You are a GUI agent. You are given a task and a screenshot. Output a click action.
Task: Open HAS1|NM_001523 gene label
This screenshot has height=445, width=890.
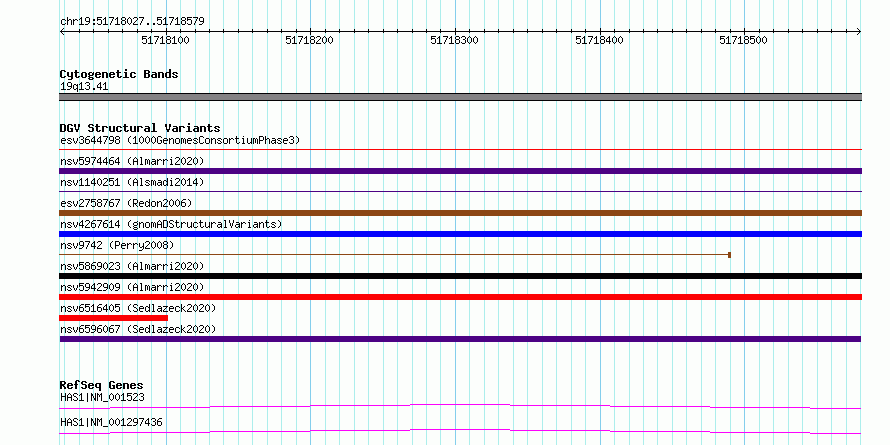point(102,397)
